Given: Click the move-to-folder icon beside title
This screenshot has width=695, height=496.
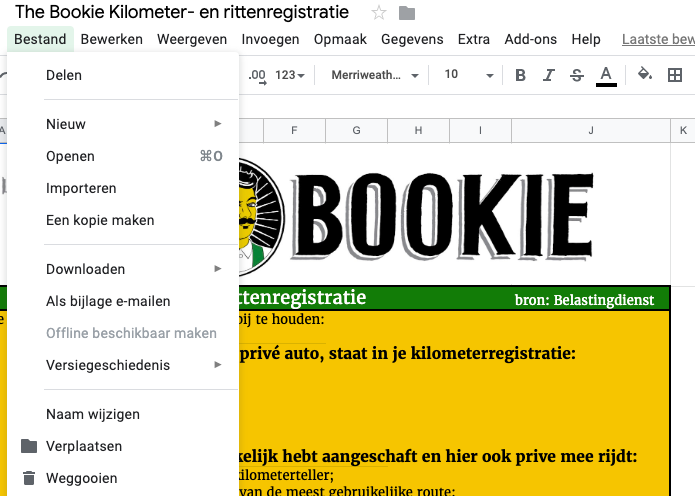Looking at the screenshot, I should pos(406,13).
